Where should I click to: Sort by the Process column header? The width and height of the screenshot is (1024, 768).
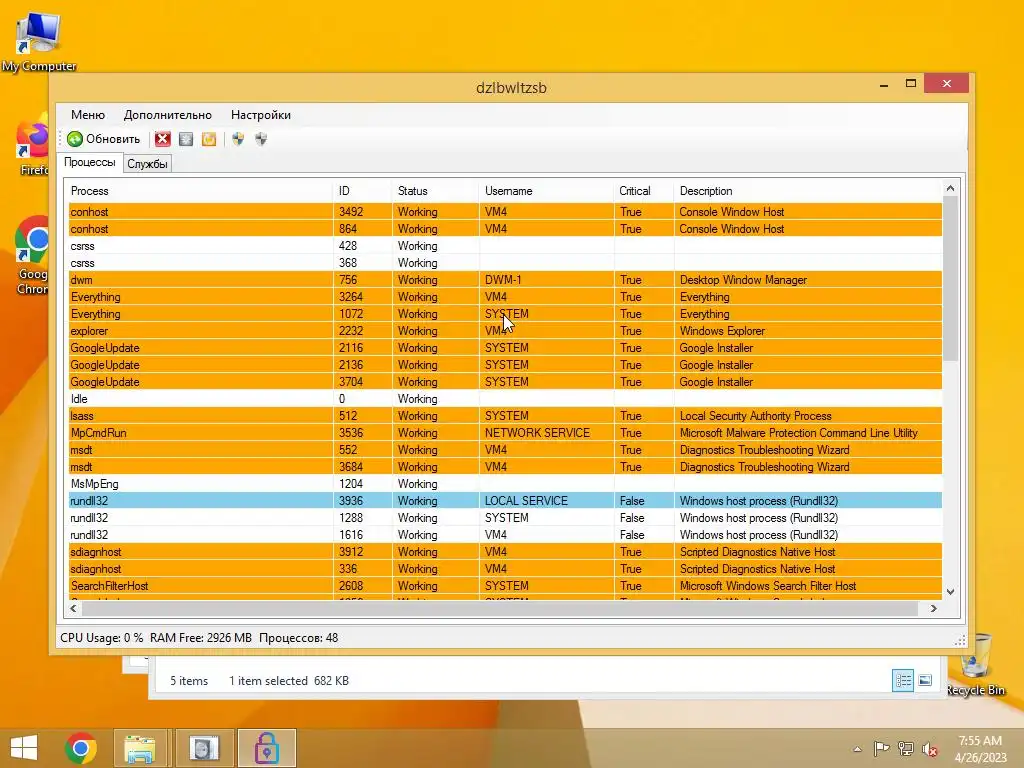point(200,191)
